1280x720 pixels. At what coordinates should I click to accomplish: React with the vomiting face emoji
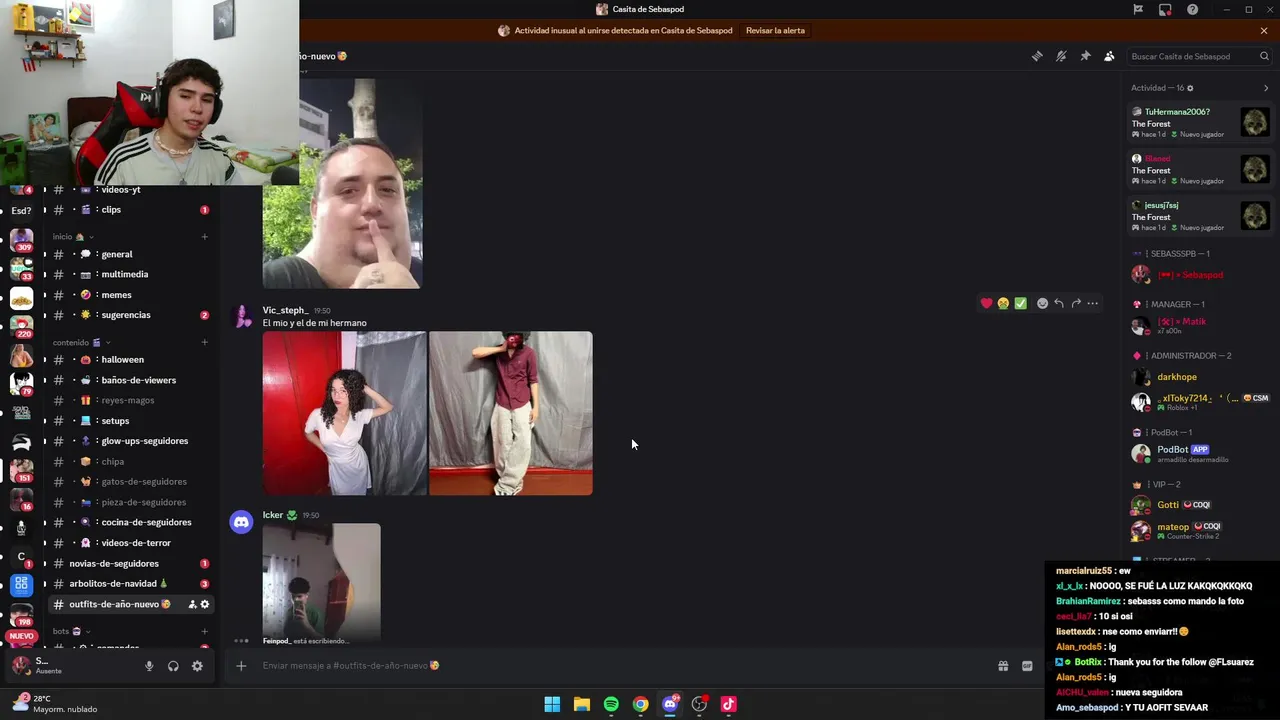point(1003,303)
